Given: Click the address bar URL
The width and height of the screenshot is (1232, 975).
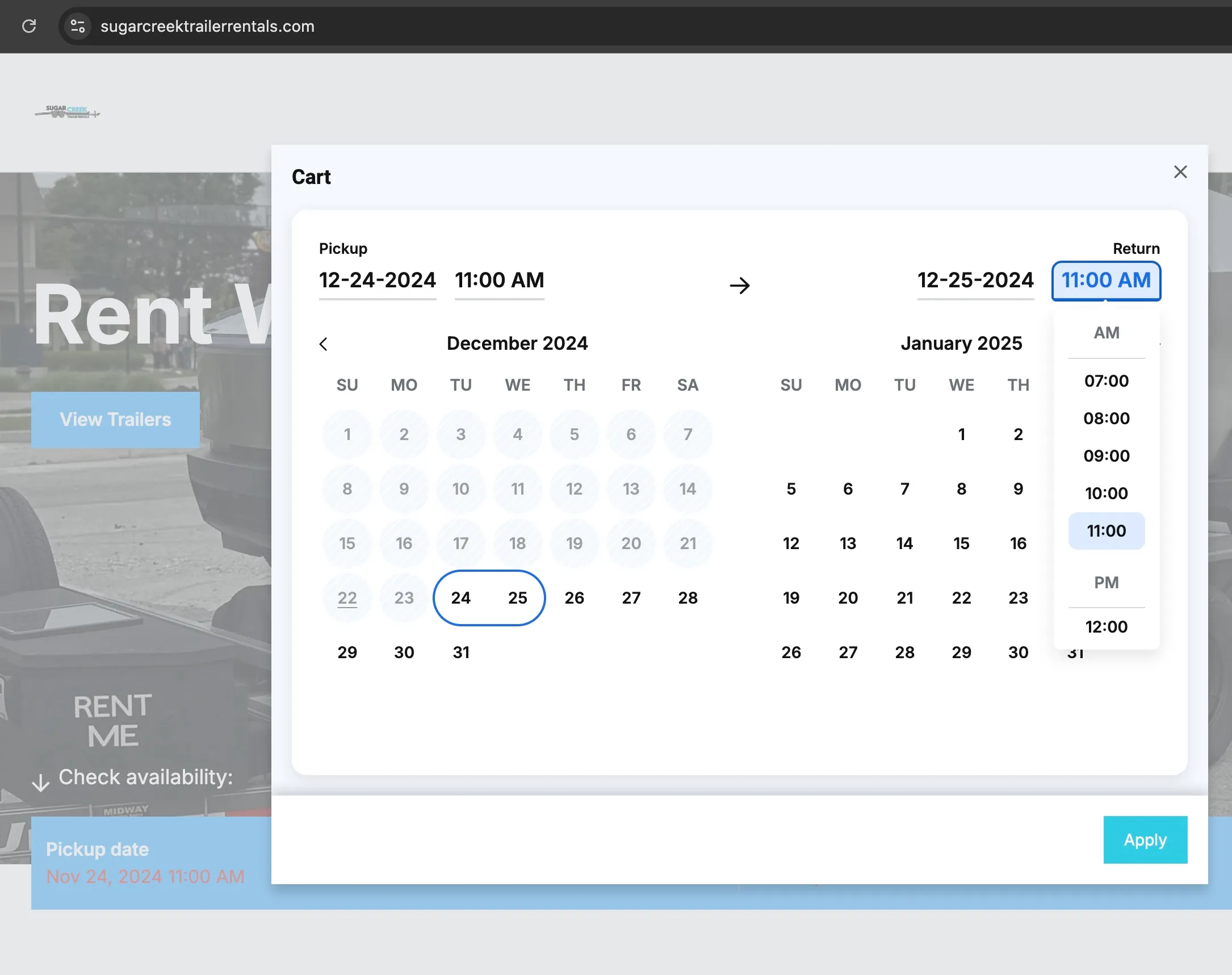Looking at the screenshot, I should click(x=207, y=26).
